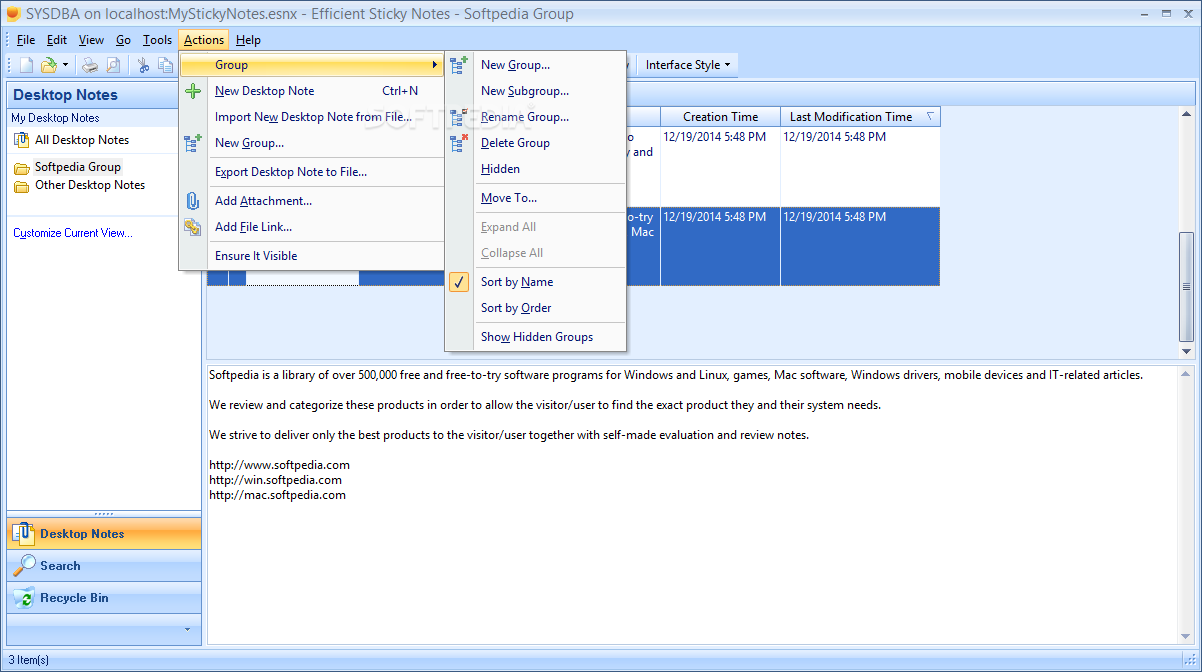Click the Cut scissors toolbar icon
Image resolution: width=1202 pixels, height=672 pixels.
[144, 65]
